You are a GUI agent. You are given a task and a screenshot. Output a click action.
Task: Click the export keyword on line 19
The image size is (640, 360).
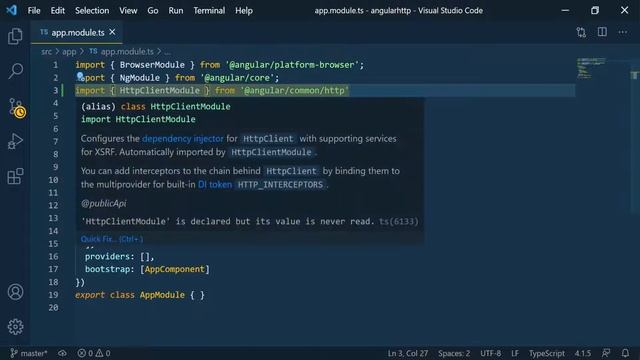(x=90, y=295)
